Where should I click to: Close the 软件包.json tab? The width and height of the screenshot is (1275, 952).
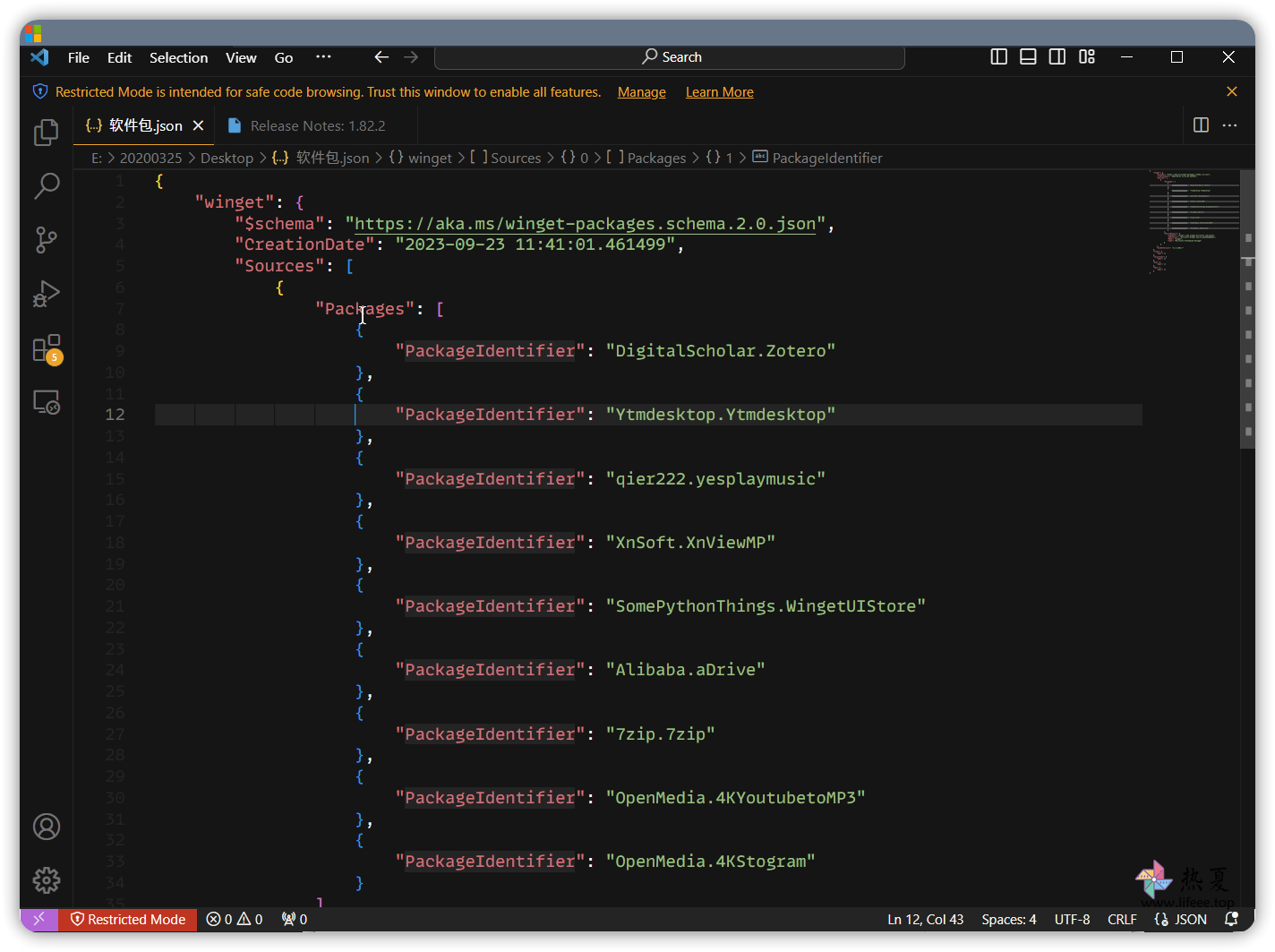tap(199, 125)
